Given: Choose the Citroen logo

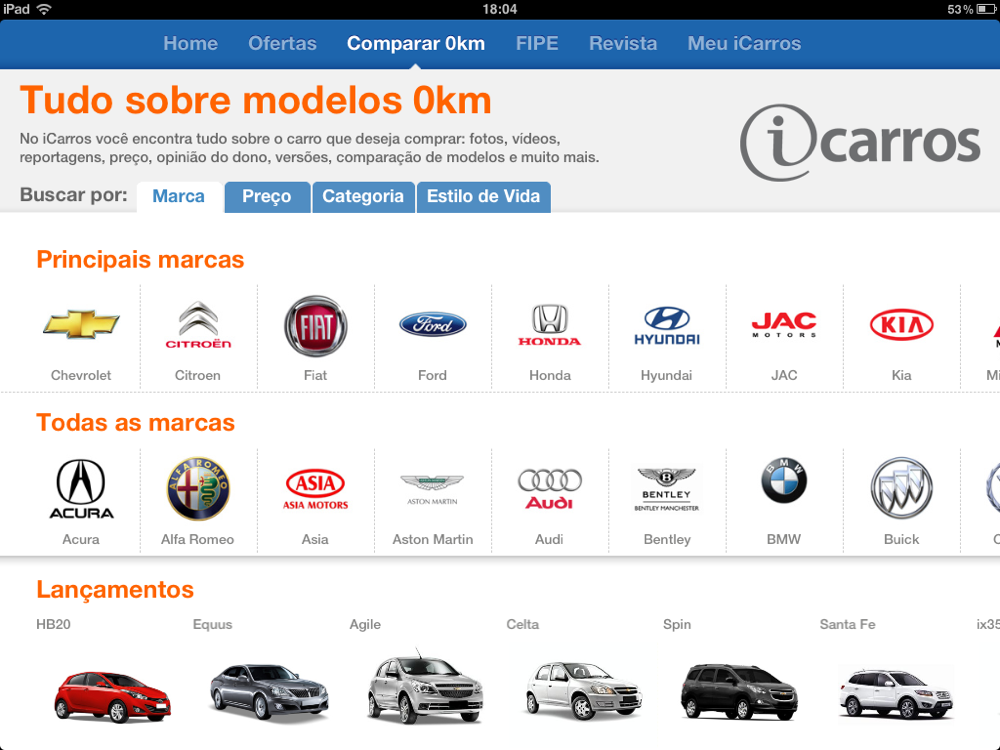Looking at the screenshot, I should pos(198,325).
